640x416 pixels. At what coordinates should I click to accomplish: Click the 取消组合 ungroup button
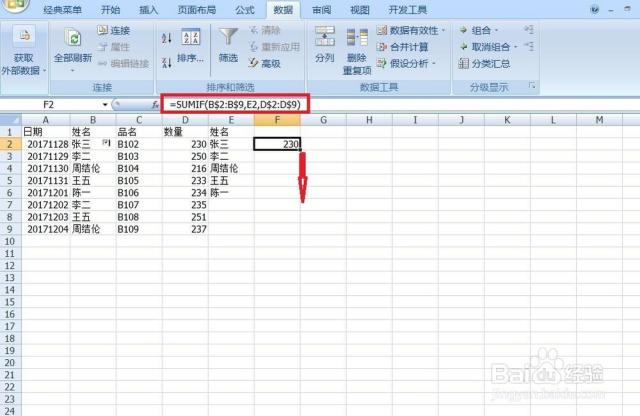(x=484, y=46)
